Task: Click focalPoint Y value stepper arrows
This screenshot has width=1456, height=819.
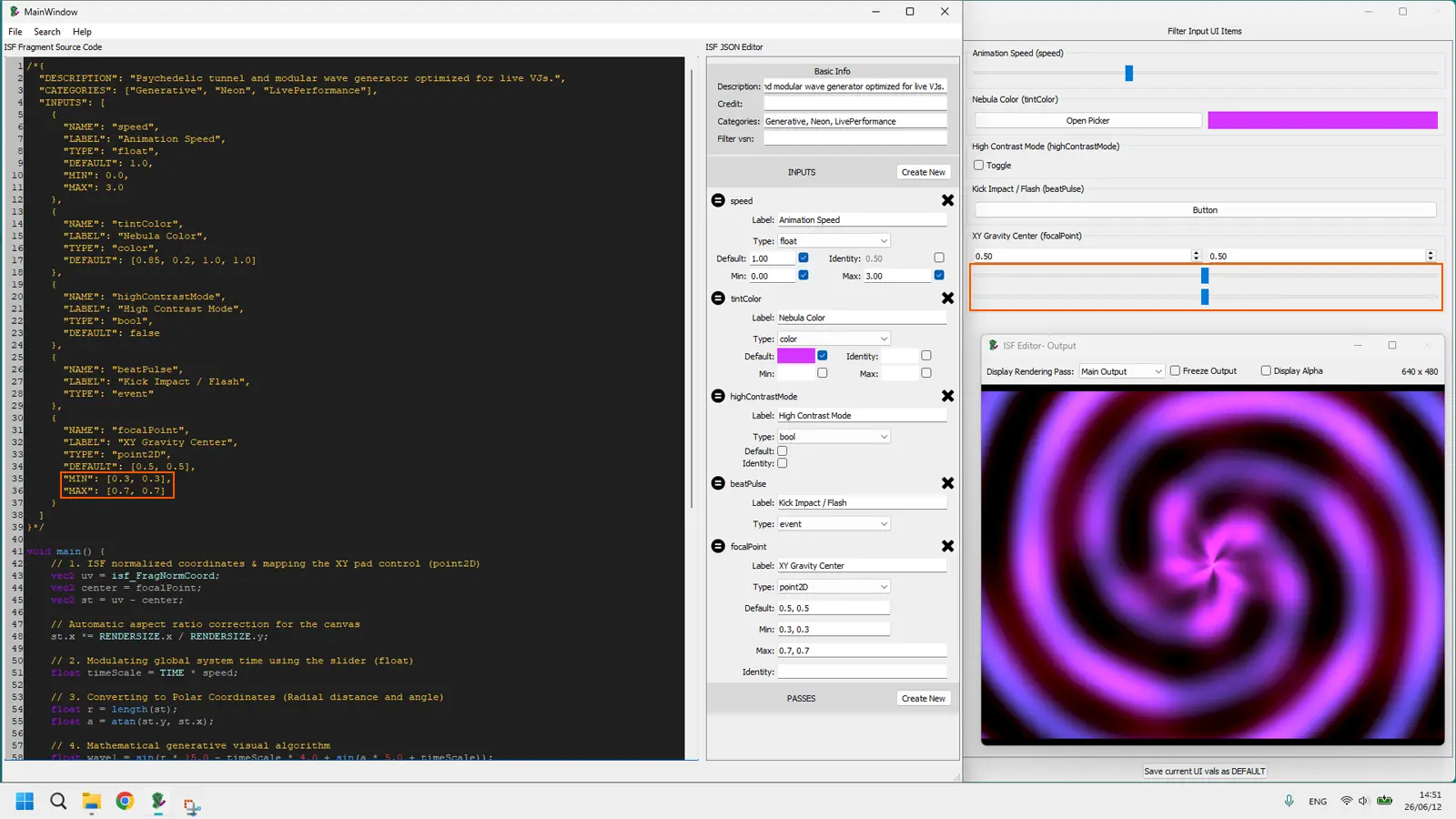Action: tap(1431, 256)
